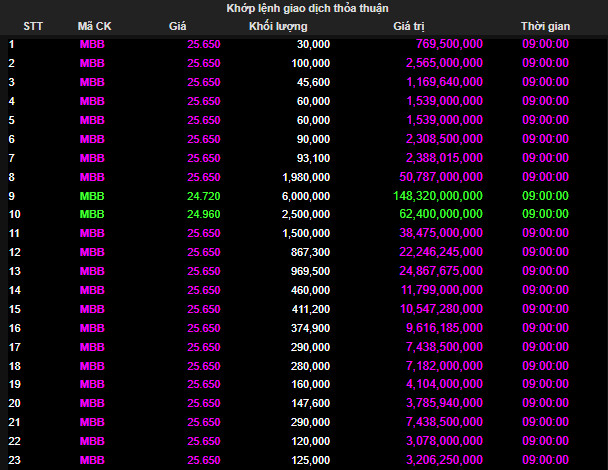Select MBB ticker in row 21
The width and height of the screenshot is (608, 470).
(92, 423)
